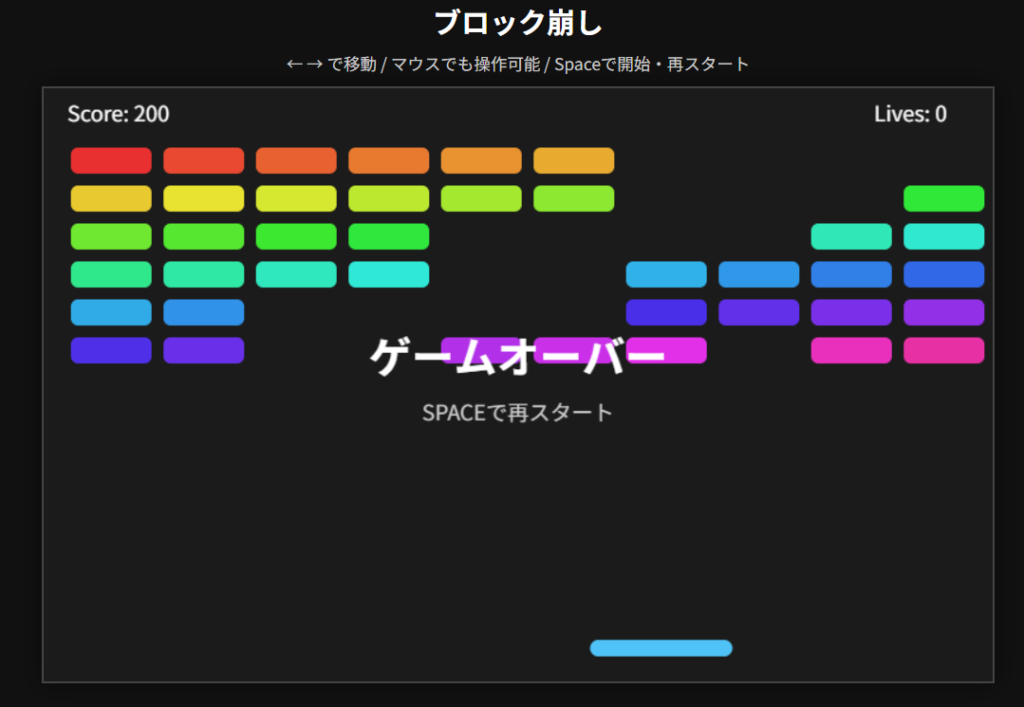
Task: Click the light blue paddle
Action: coord(661,648)
